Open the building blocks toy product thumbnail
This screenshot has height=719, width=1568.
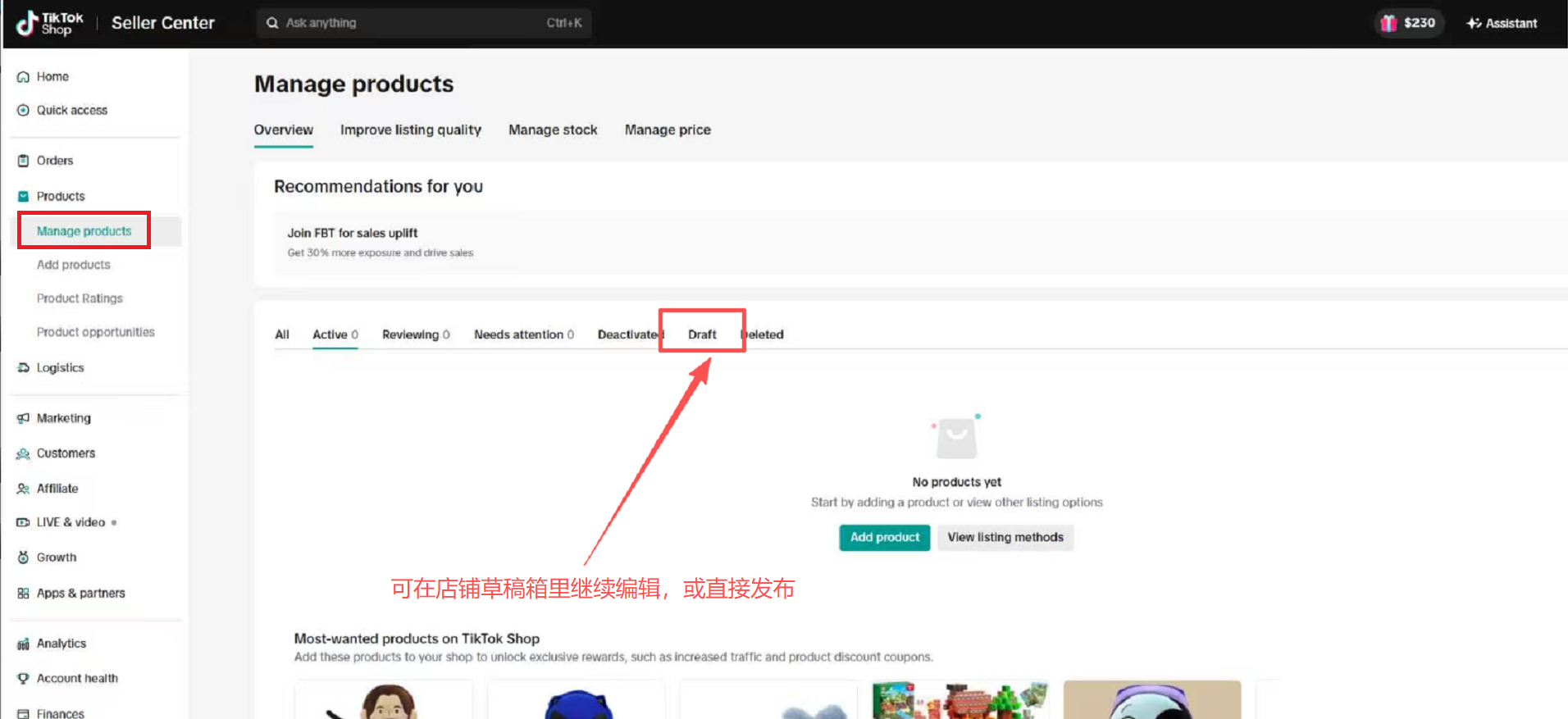tap(960, 699)
